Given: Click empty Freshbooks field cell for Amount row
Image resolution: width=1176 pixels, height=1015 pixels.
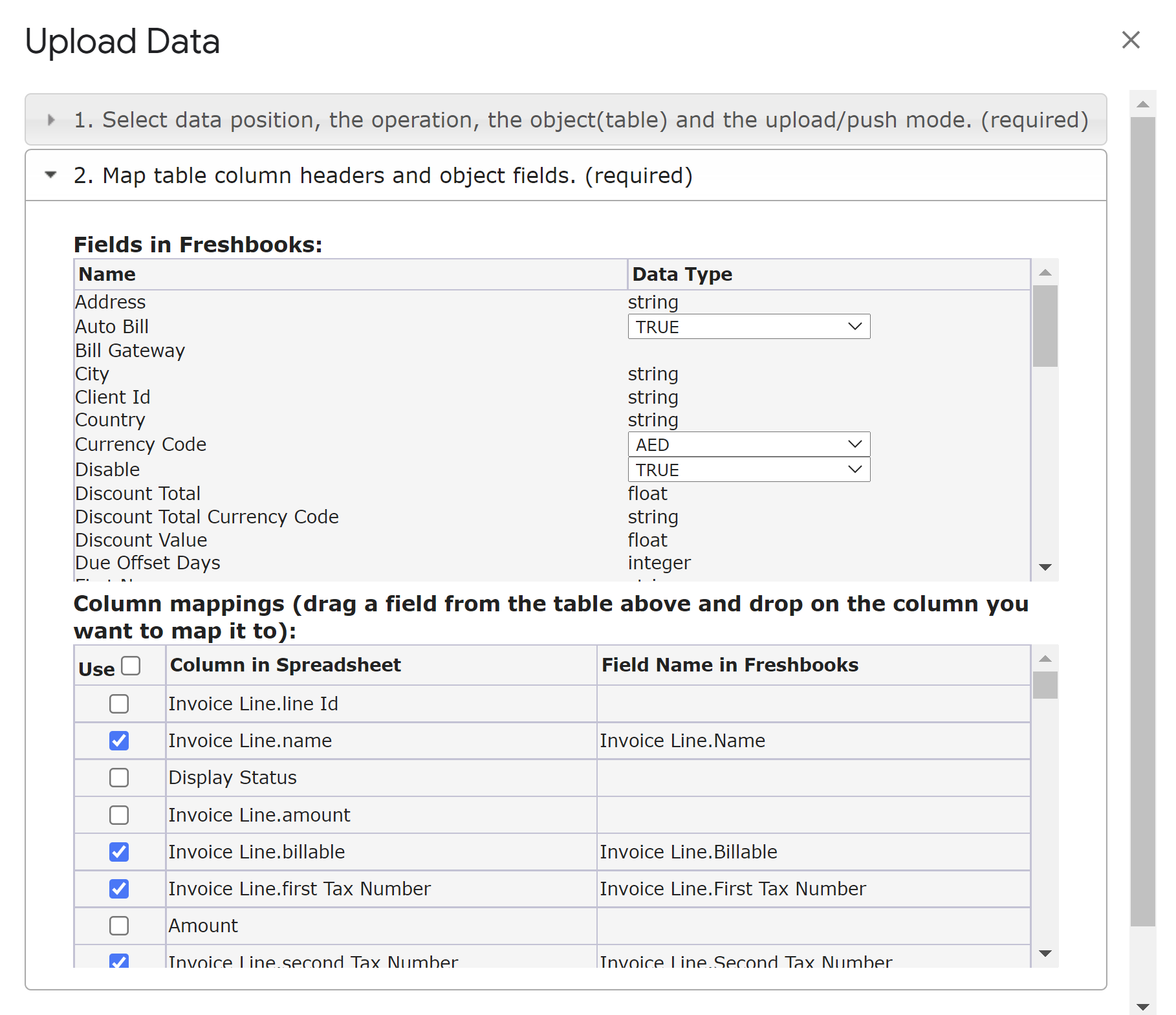Looking at the screenshot, I should [814, 926].
